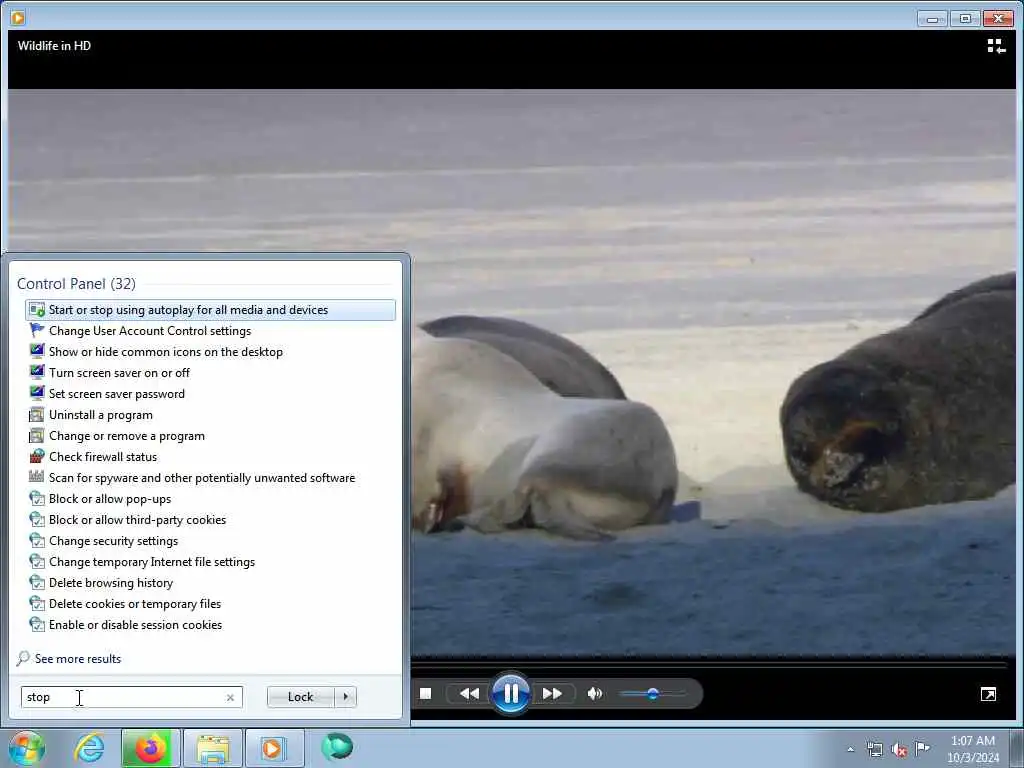Open Show or hide common desktop icons
Viewport: 1024px width, 768px height.
point(210,352)
